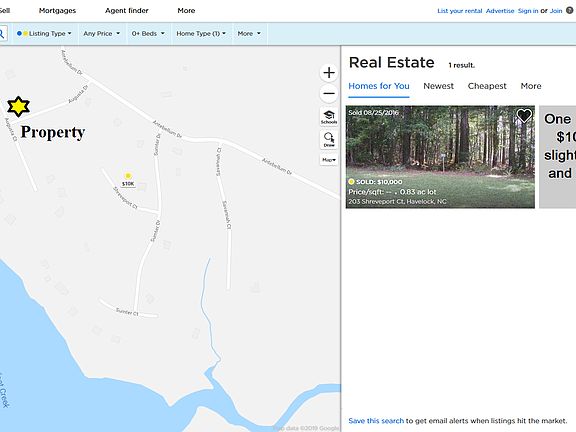
Task: Expand the Listing Type dropdown
Action: [44, 33]
